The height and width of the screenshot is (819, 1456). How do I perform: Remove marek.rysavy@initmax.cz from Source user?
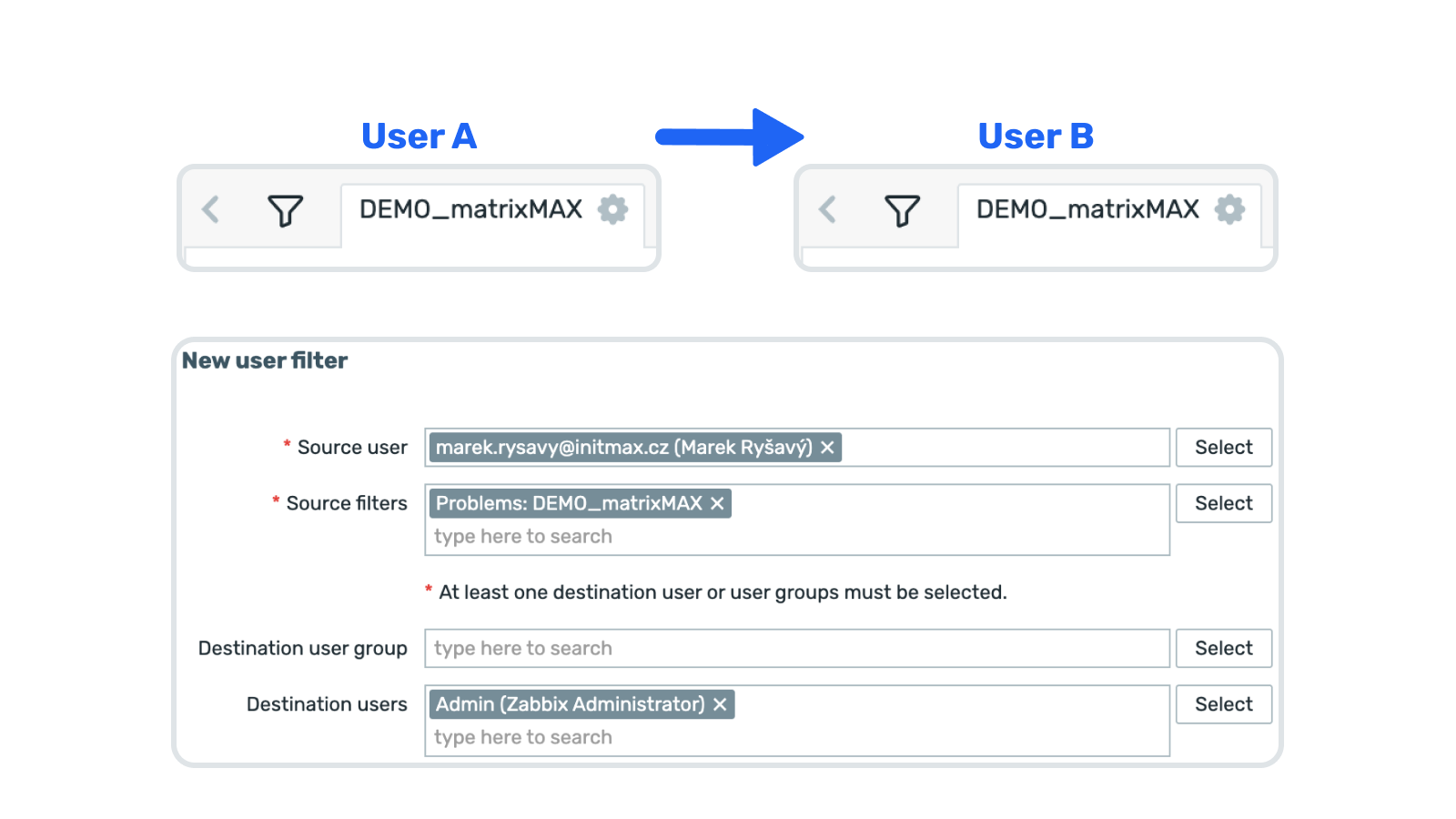[827, 448]
